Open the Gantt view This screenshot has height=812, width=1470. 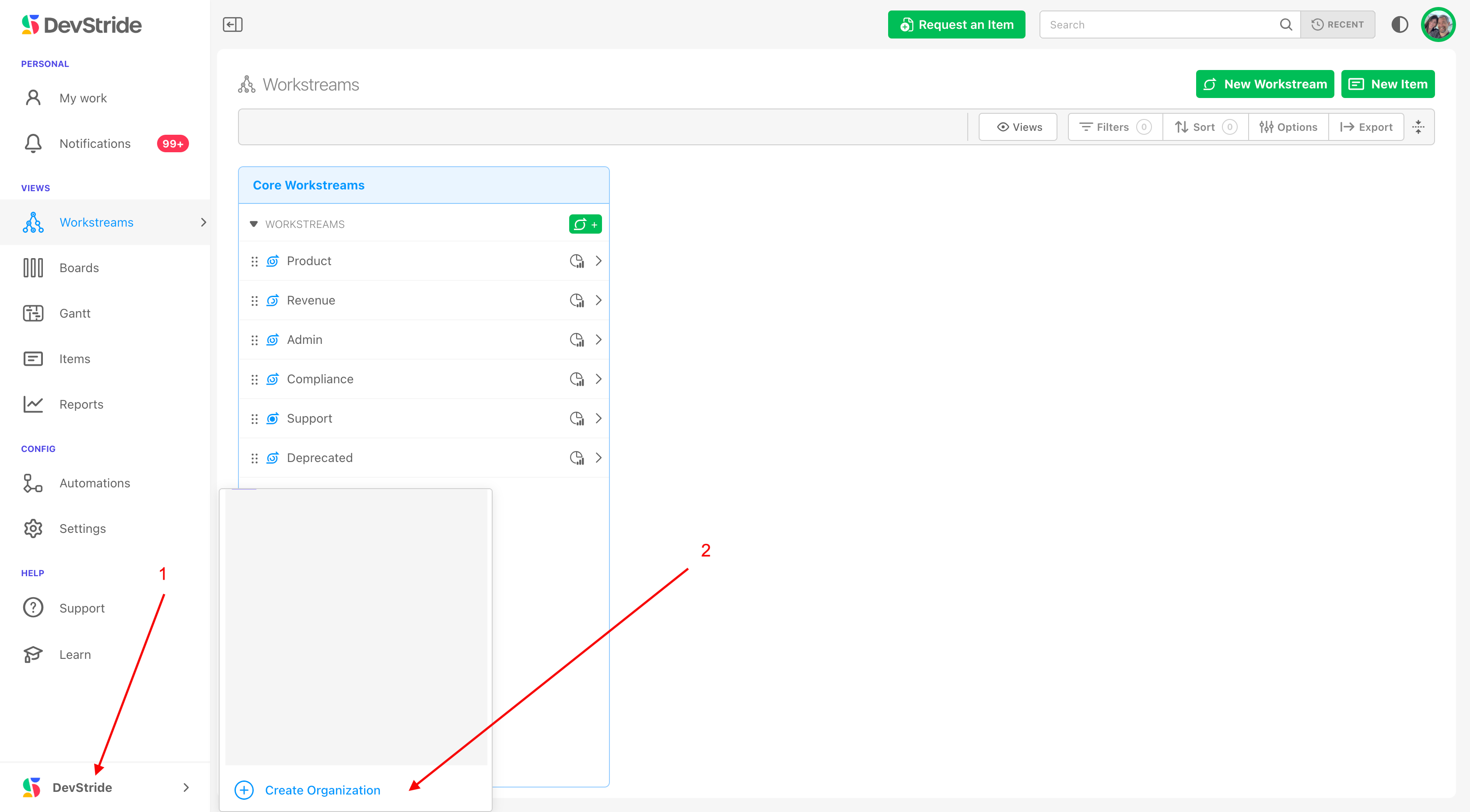75,313
